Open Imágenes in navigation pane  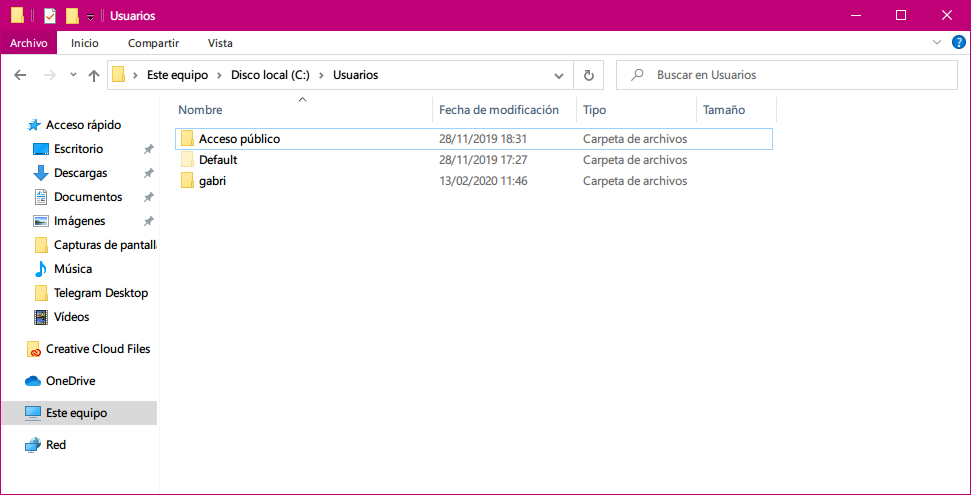coord(79,221)
